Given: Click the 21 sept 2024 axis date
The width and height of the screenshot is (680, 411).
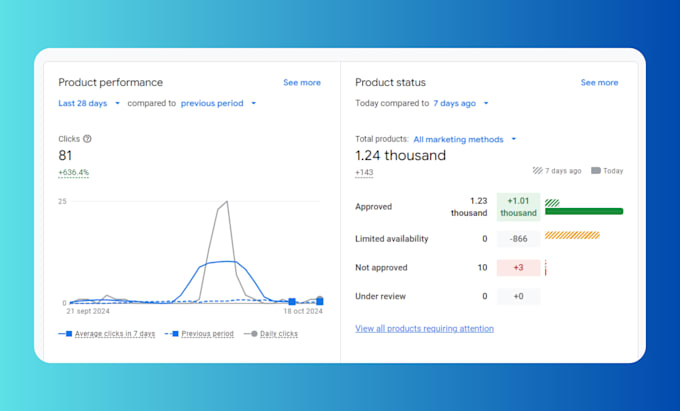Looking at the screenshot, I should 88,311.
